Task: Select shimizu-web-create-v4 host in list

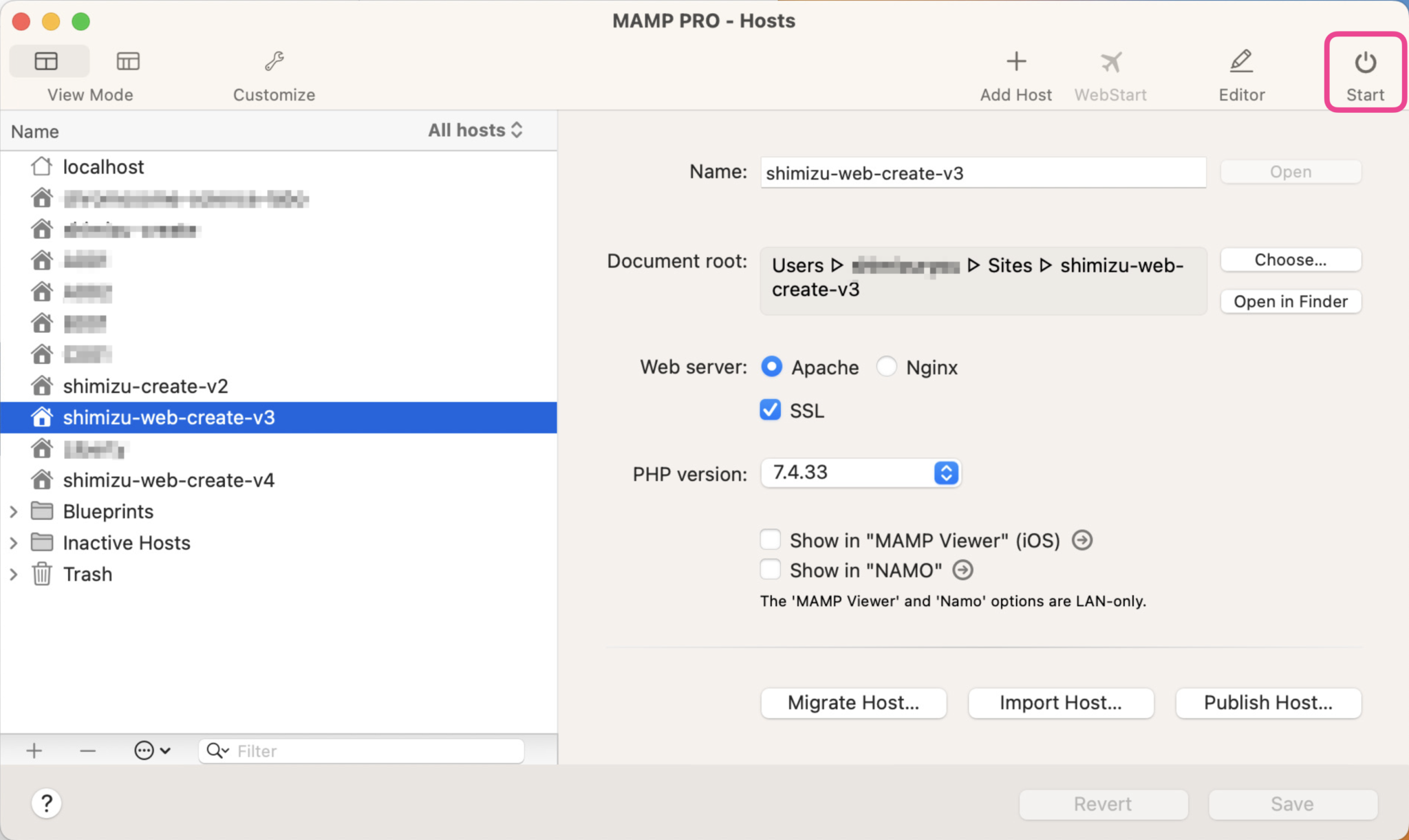Action: pyautogui.click(x=169, y=480)
